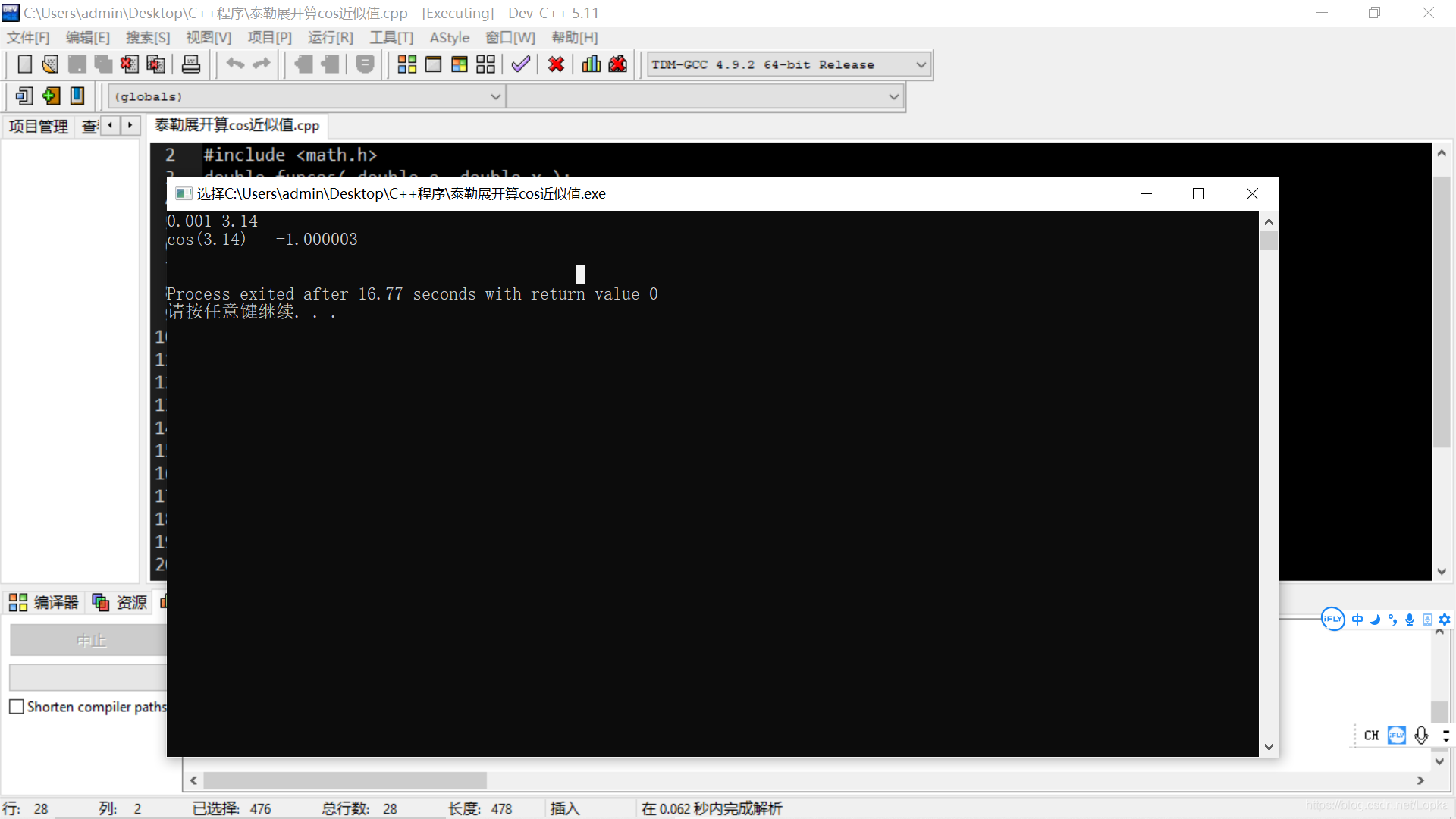Open the 视图[V] menu
Viewport: 1456px width, 819px height.
(x=209, y=38)
